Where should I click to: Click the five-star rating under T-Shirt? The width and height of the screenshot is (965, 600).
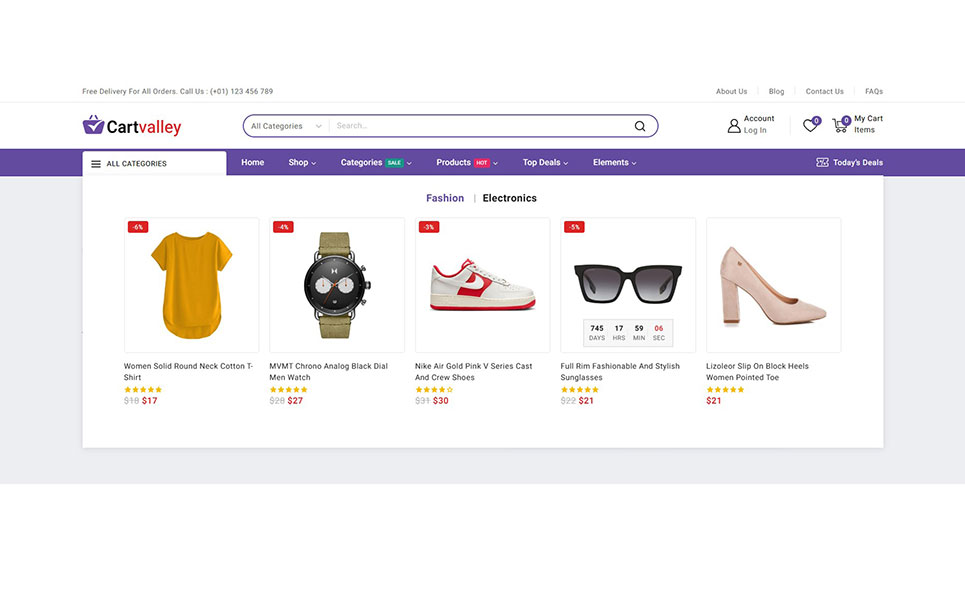142,390
